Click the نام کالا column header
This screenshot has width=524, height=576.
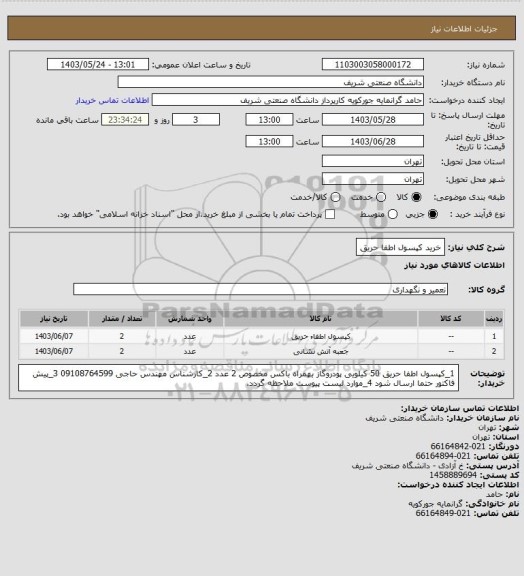point(320,319)
